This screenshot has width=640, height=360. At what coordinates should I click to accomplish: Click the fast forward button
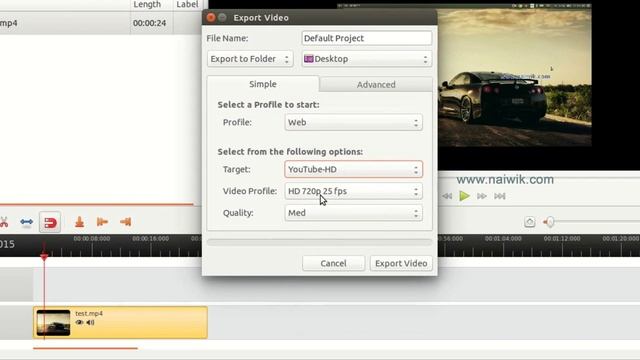click(482, 196)
